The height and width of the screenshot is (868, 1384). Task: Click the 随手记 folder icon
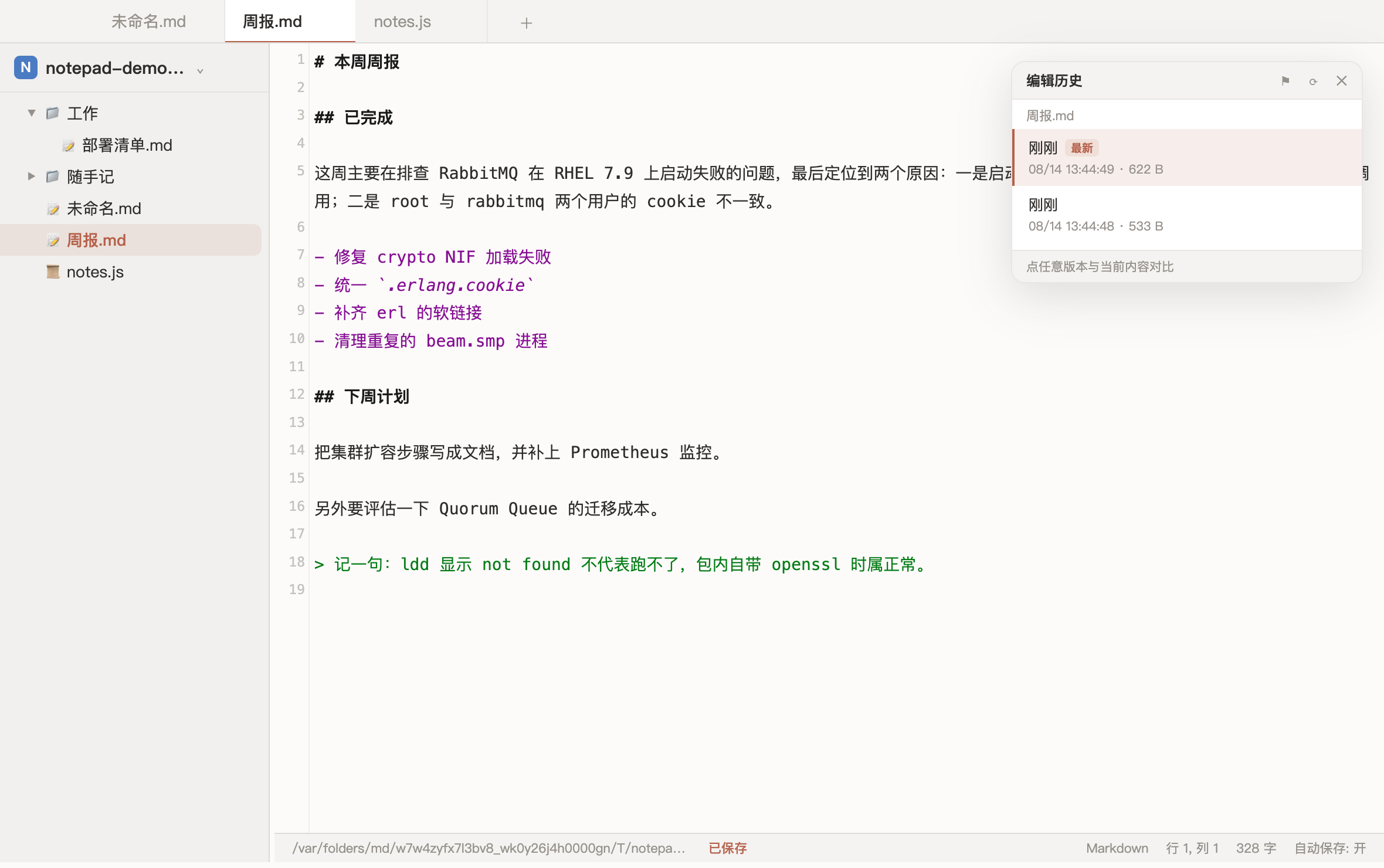53,176
